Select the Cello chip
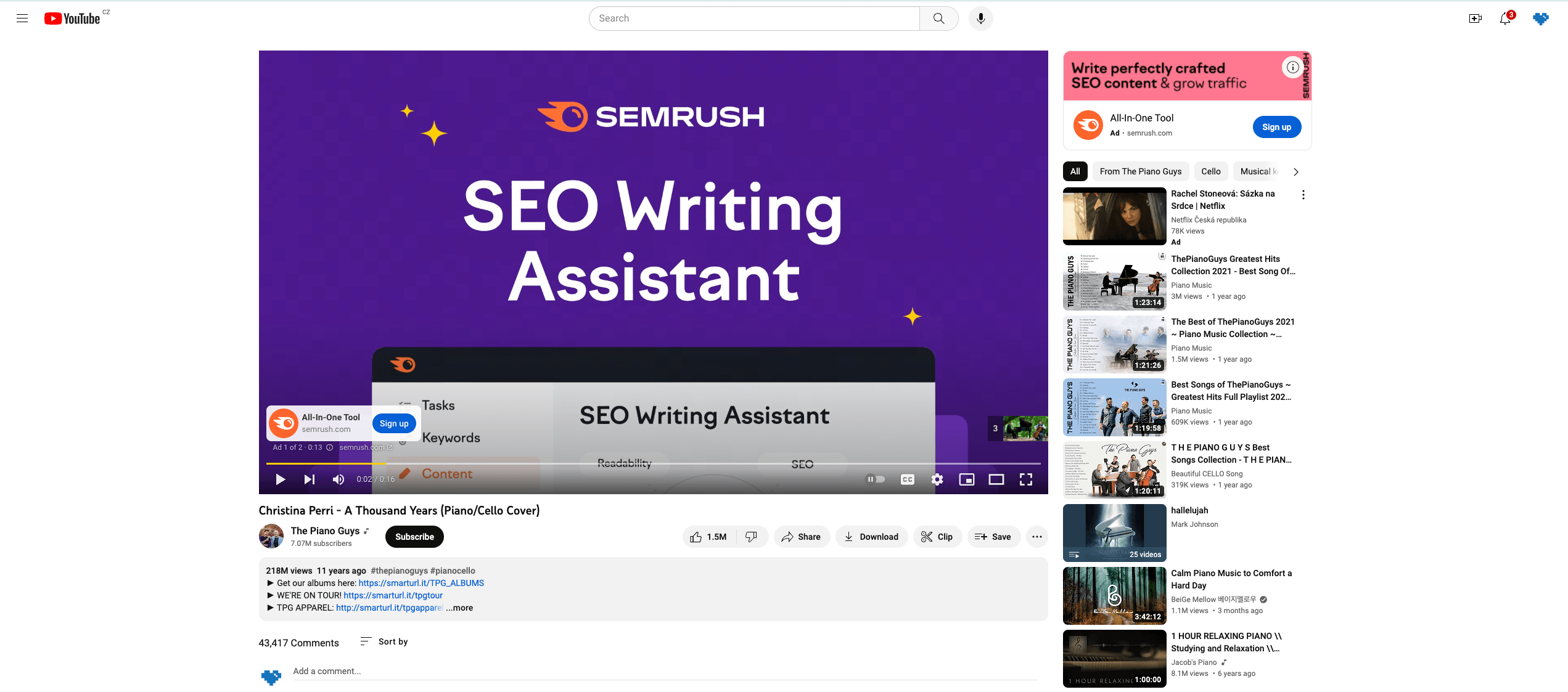 point(1211,171)
